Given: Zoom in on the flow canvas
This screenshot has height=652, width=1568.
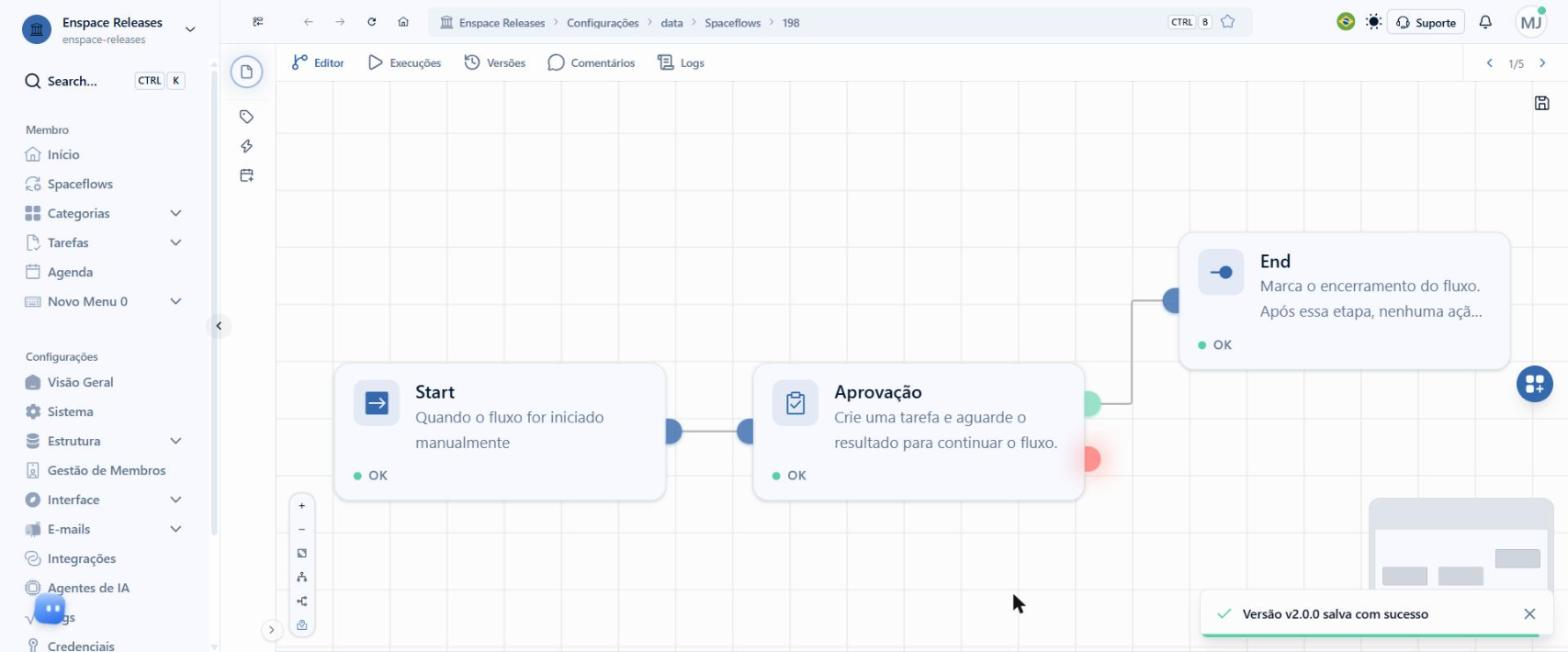Looking at the screenshot, I should [302, 505].
